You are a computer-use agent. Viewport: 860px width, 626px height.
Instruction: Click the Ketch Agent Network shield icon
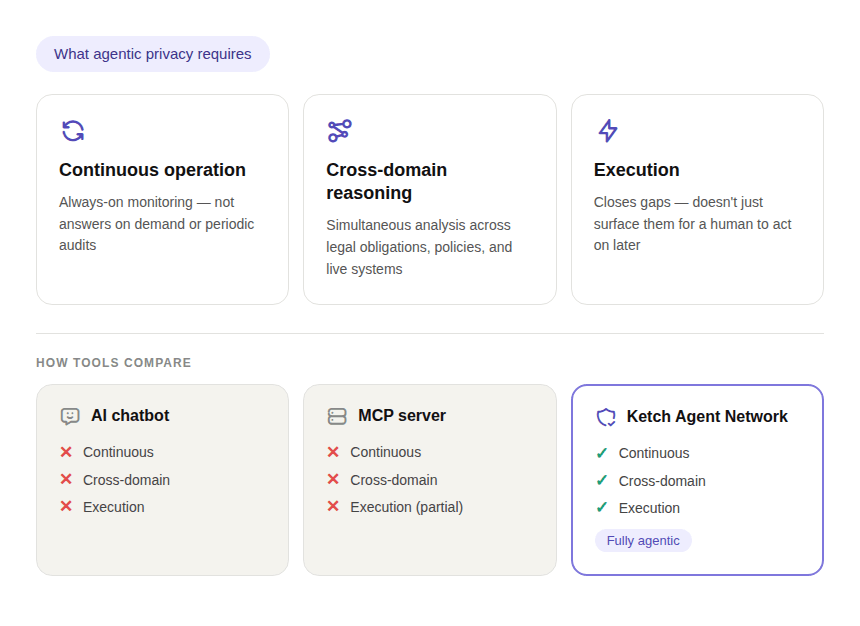pyautogui.click(x=606, y=418)
